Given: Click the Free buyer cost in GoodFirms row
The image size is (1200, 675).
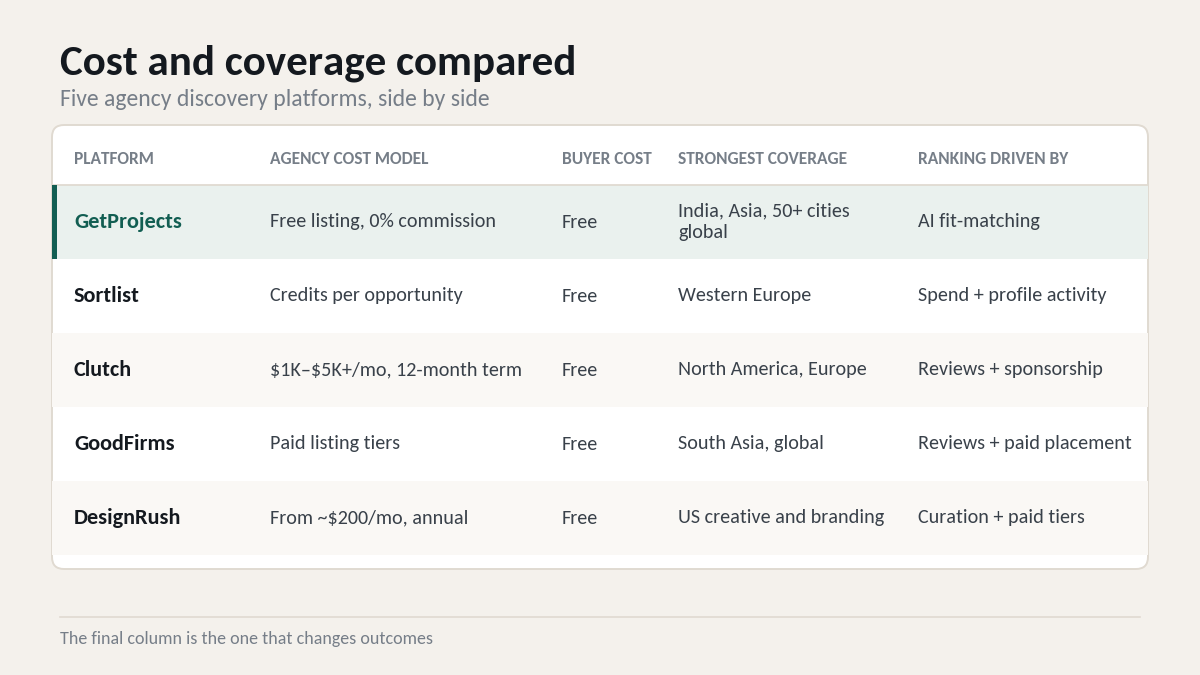Looking at the screenshot, I should (579, 444).
